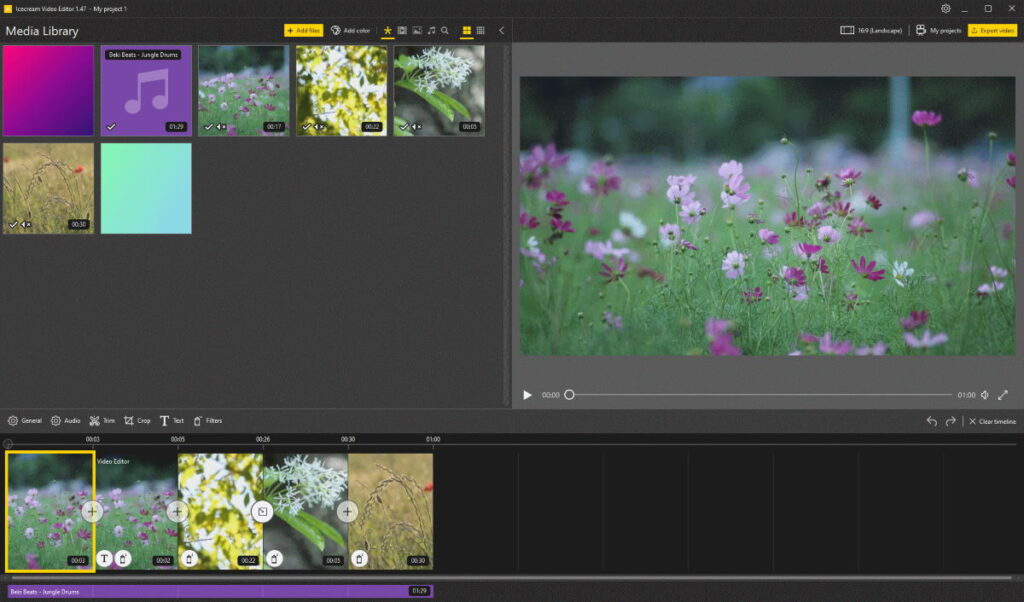Show audio files in the media library
This screenshot has width=1024, height=602.
point(431,30)
